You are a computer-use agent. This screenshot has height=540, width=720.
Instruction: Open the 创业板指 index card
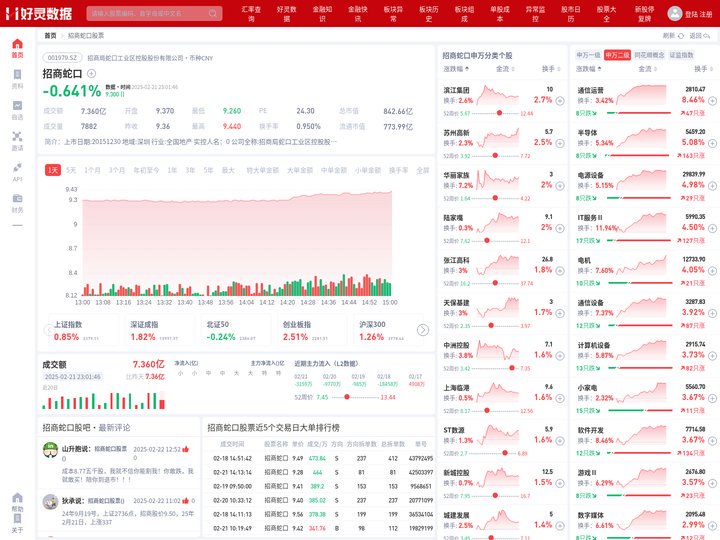314,331
